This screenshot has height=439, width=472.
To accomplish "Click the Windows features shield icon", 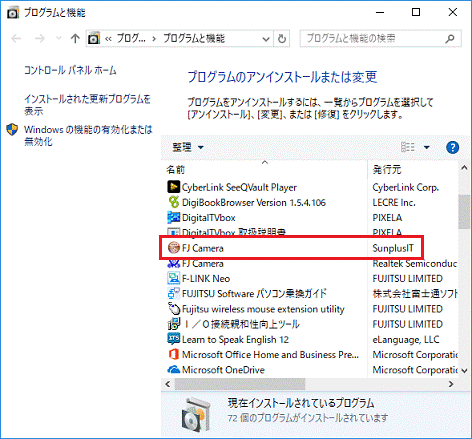I will 12,129.
